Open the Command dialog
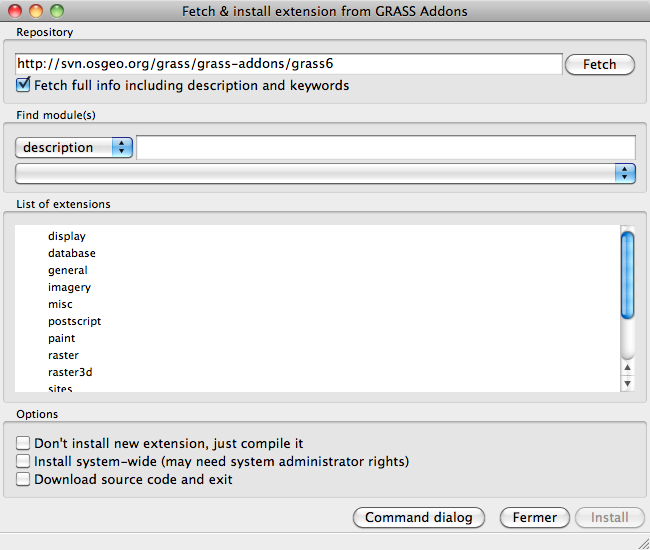Screen dimensions: 650x550 point(418,517)
